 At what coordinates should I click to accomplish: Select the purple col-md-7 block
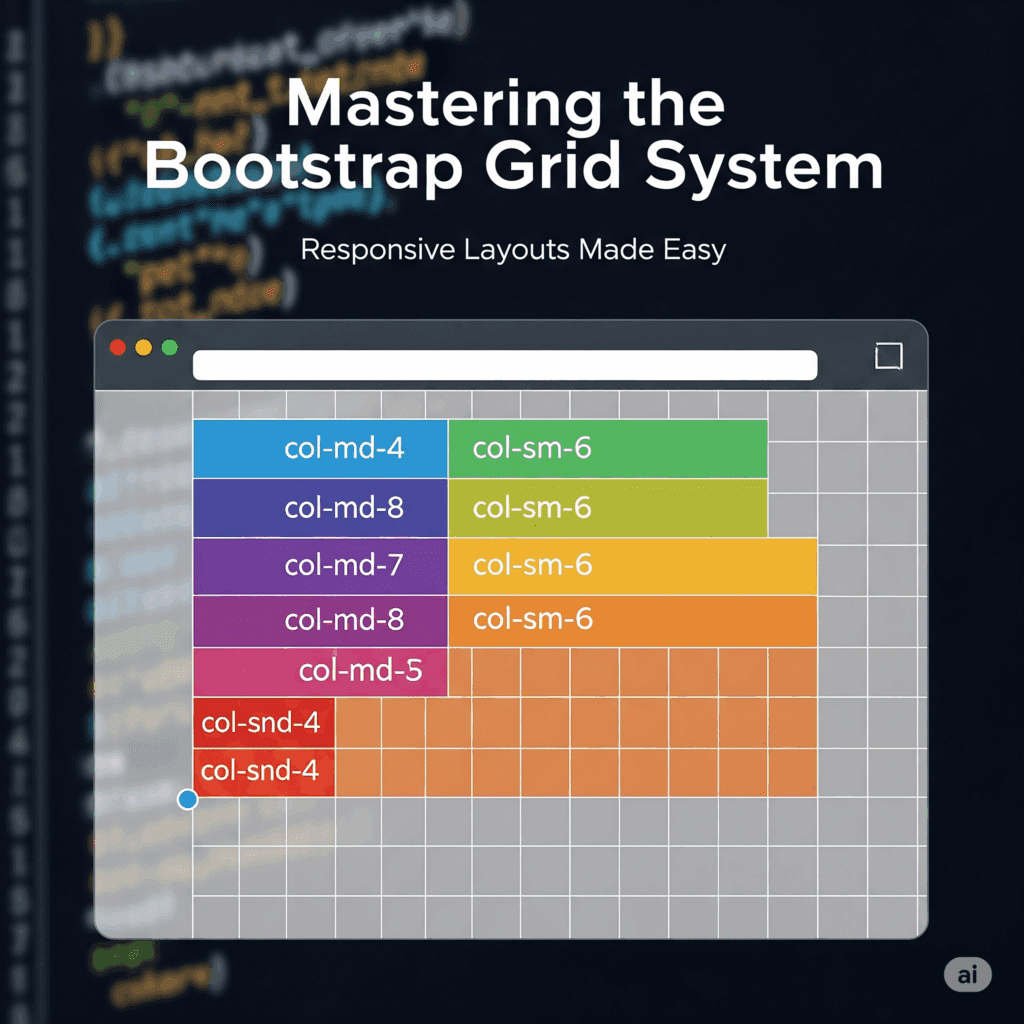pyautogui.click(x=320, y=566)
